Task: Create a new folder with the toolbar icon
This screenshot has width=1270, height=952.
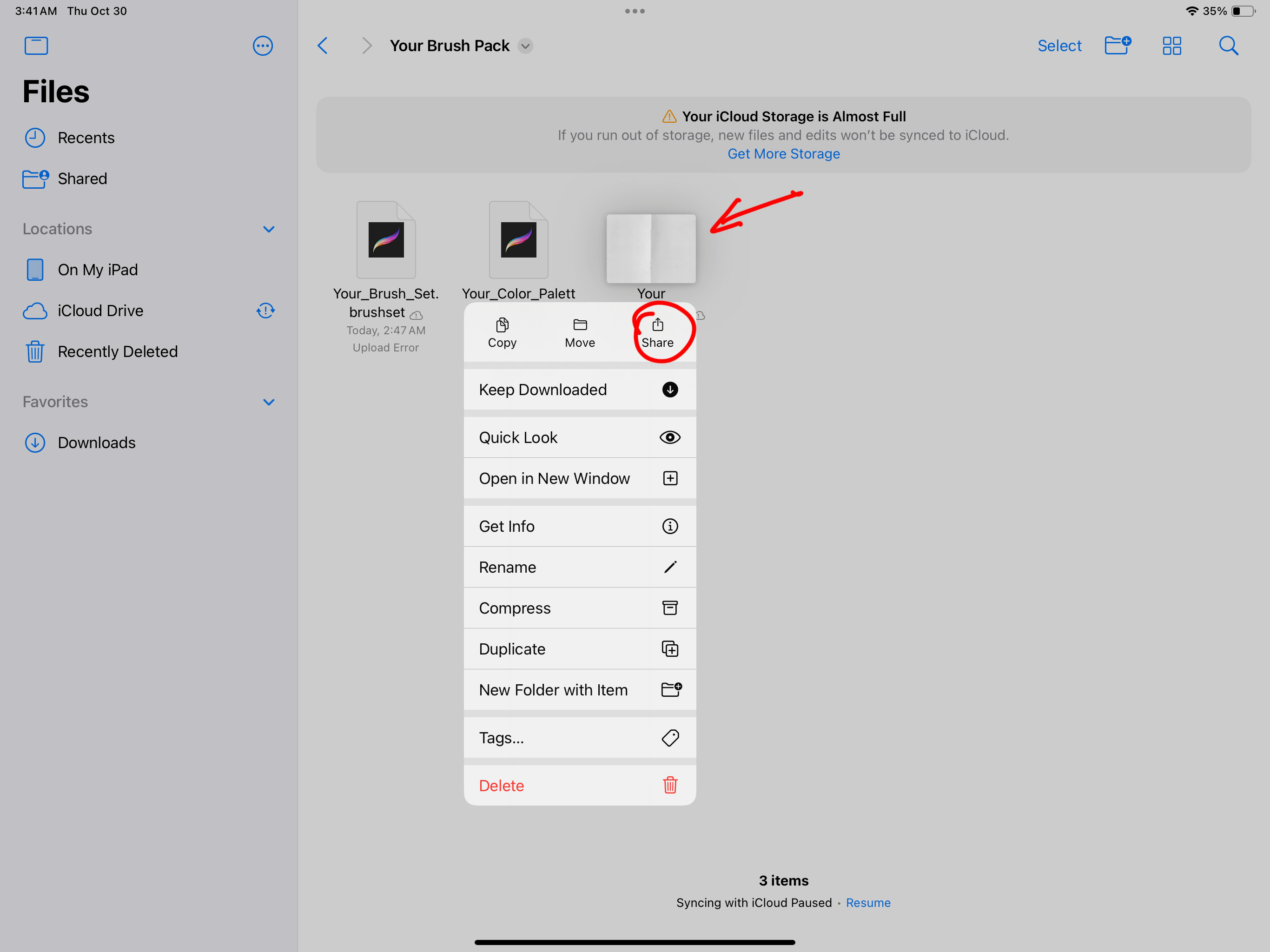Action: pos(1117,46)
